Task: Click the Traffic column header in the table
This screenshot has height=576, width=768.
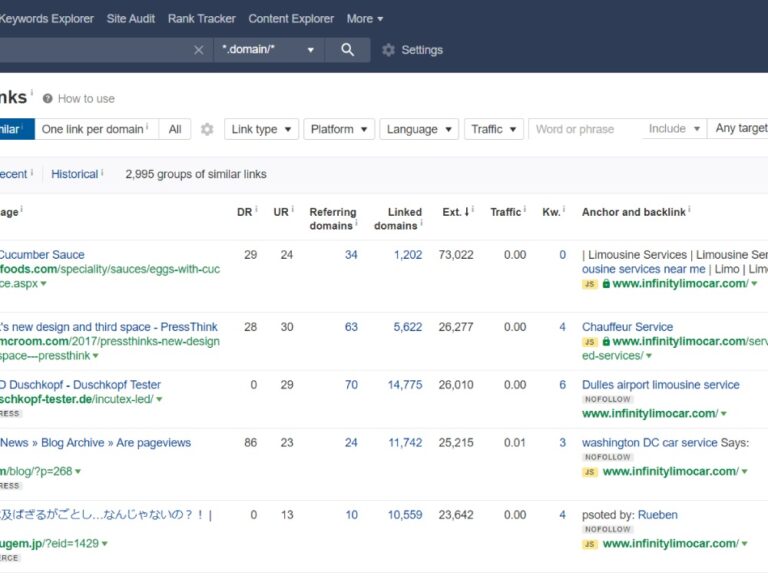Action: (x=505, y=212)
